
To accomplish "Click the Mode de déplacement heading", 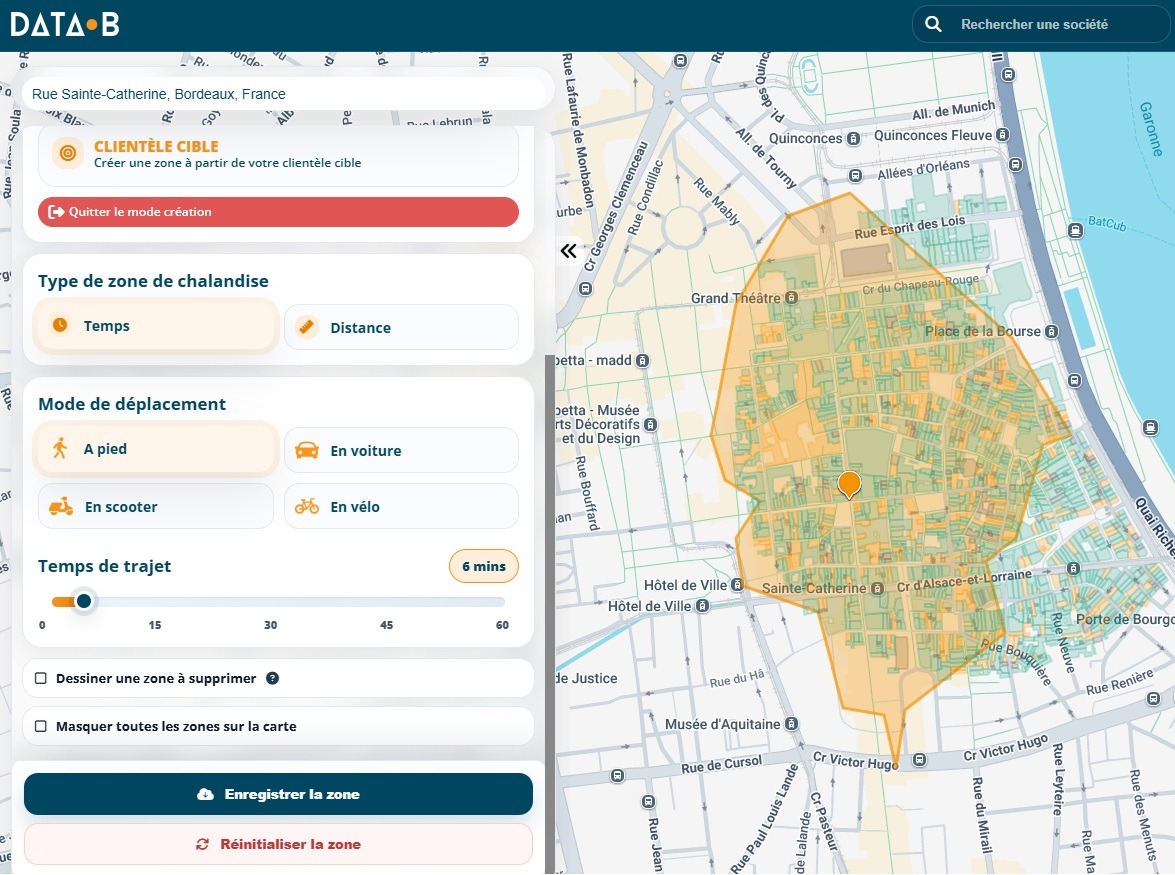I will [132, 405].
